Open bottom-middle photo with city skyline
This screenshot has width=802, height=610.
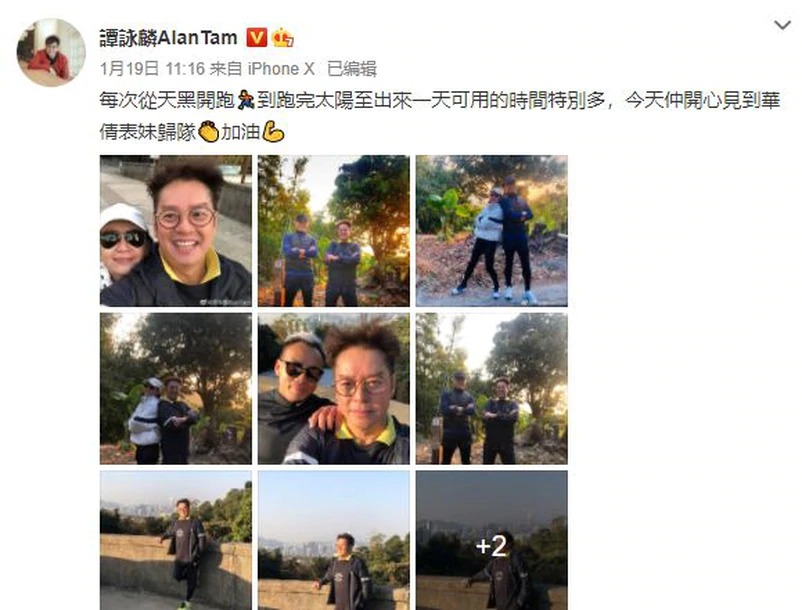pyautogui.click(x=333, y=540)
